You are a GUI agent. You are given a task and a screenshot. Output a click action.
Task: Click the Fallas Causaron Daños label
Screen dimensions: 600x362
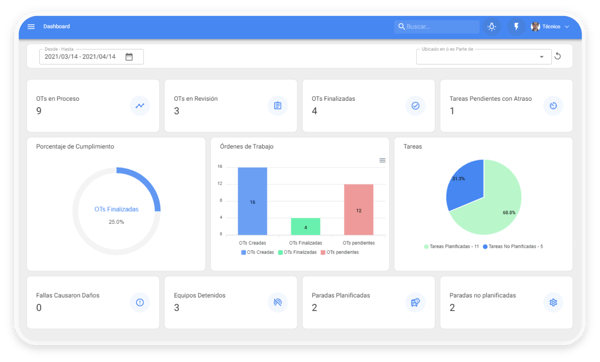(68, 295)
